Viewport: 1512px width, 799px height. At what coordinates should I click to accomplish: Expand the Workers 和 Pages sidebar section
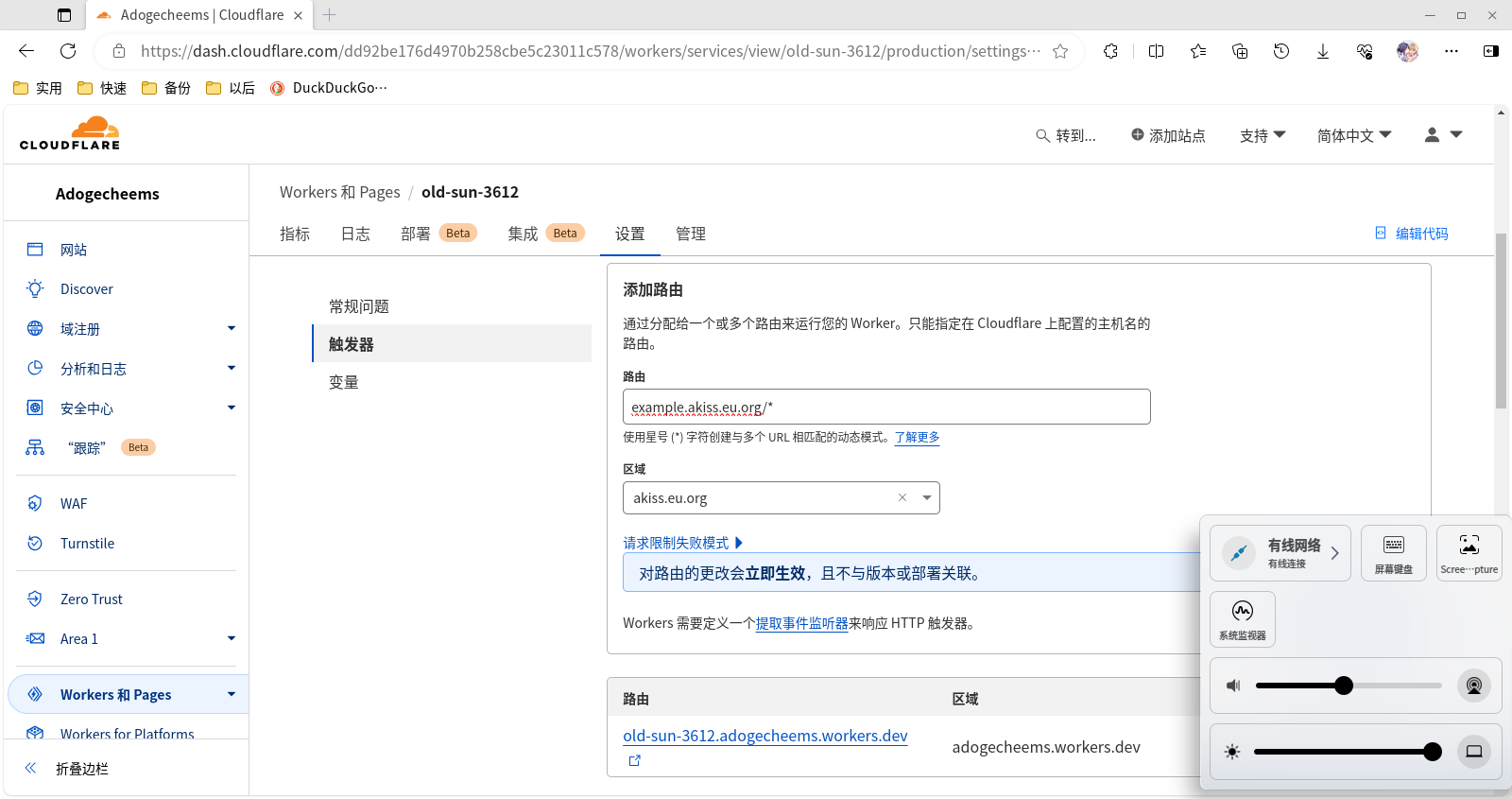pyautogui.click(x=232, y=695)
